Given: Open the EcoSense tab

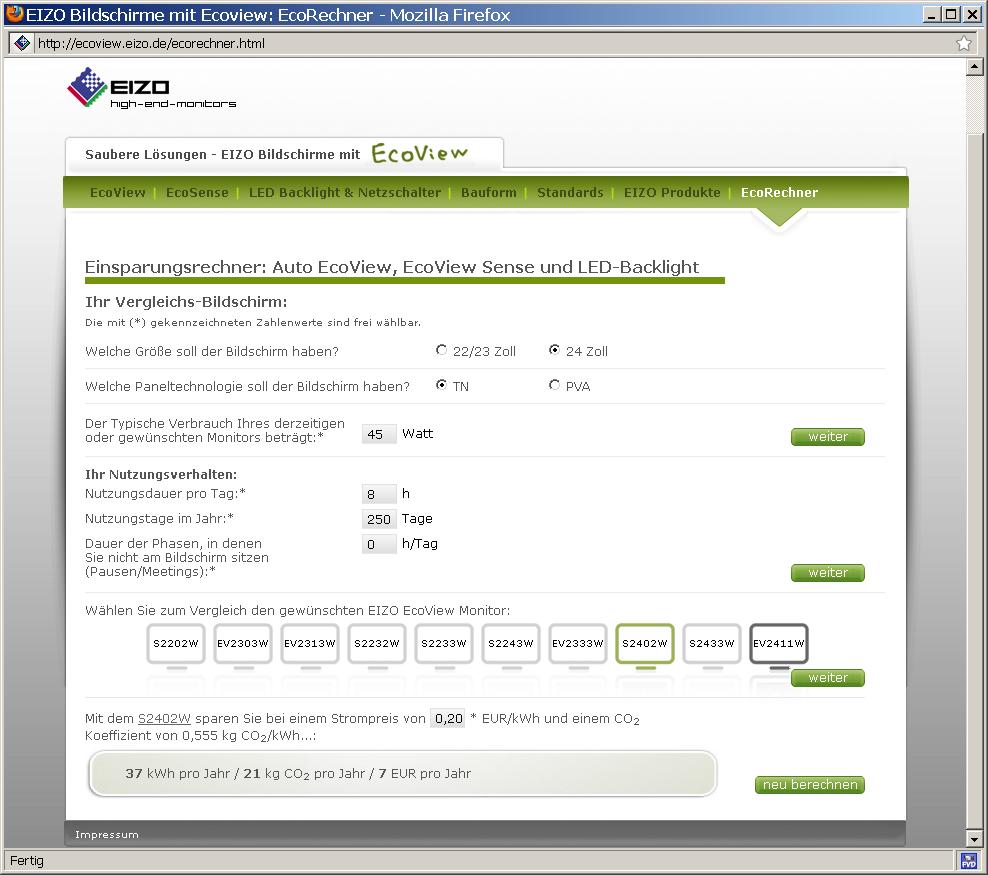Looking at the screenshot, I should click(x=197, y=193).
